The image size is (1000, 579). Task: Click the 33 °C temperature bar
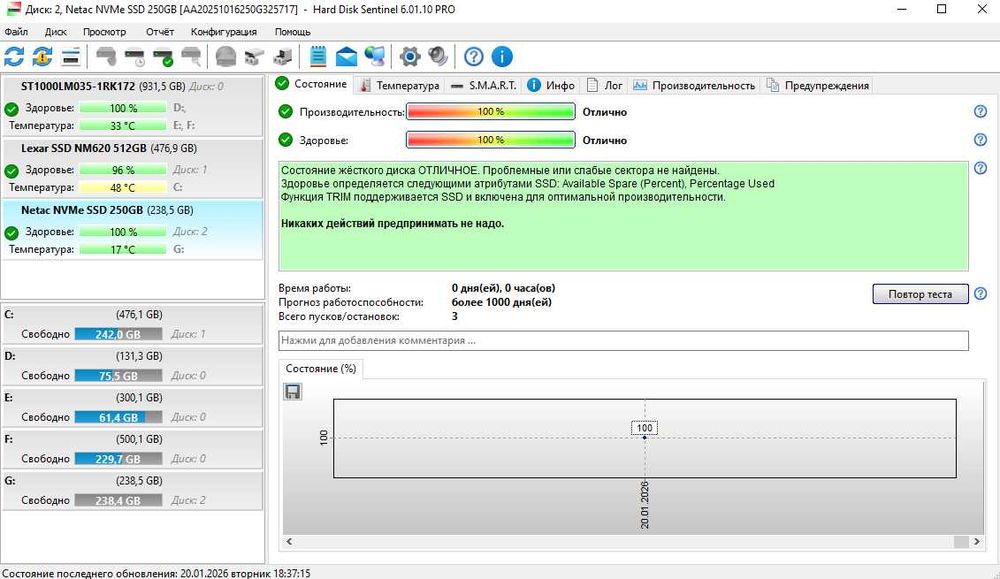123,126
